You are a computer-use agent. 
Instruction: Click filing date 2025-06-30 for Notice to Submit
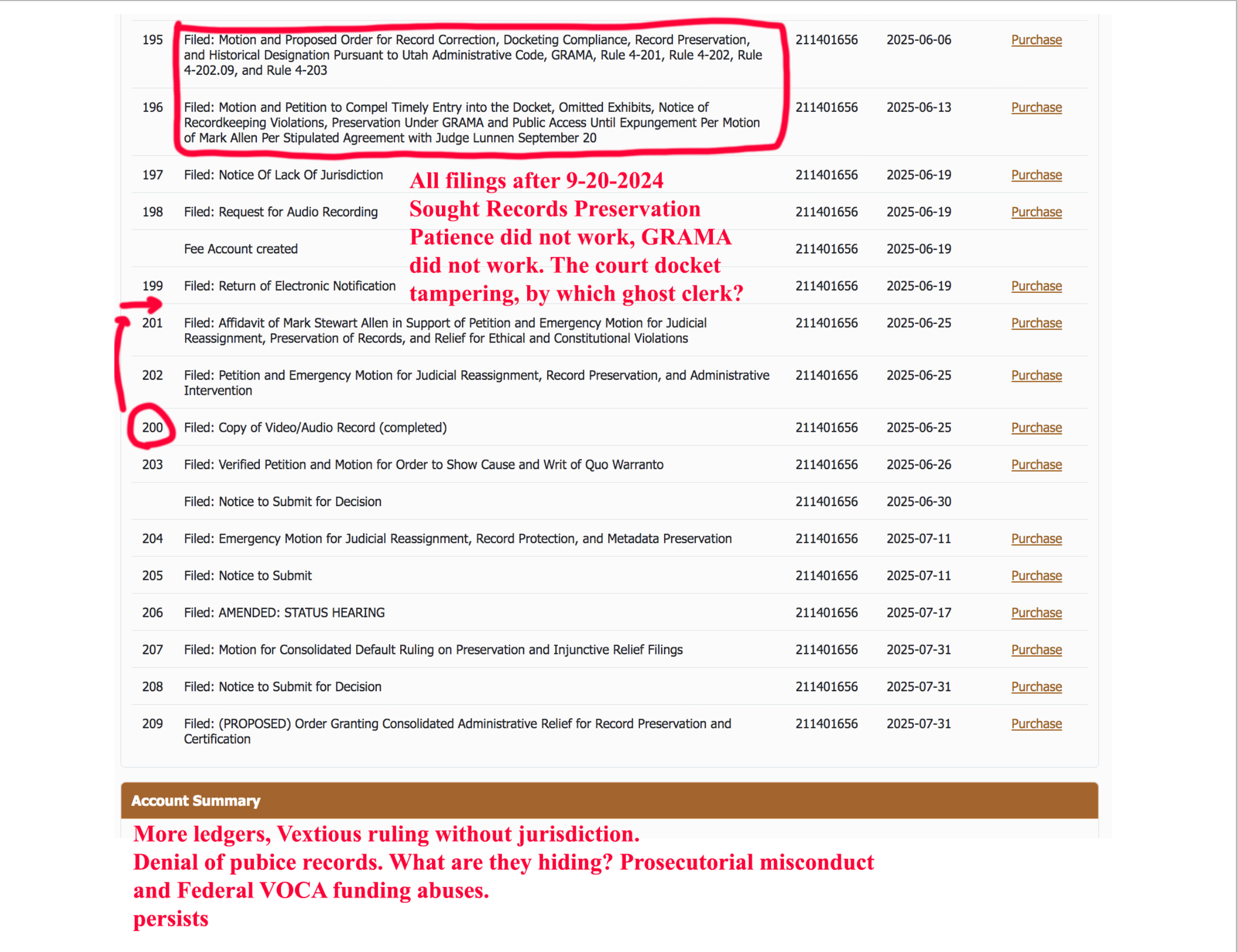coord(918,502)
